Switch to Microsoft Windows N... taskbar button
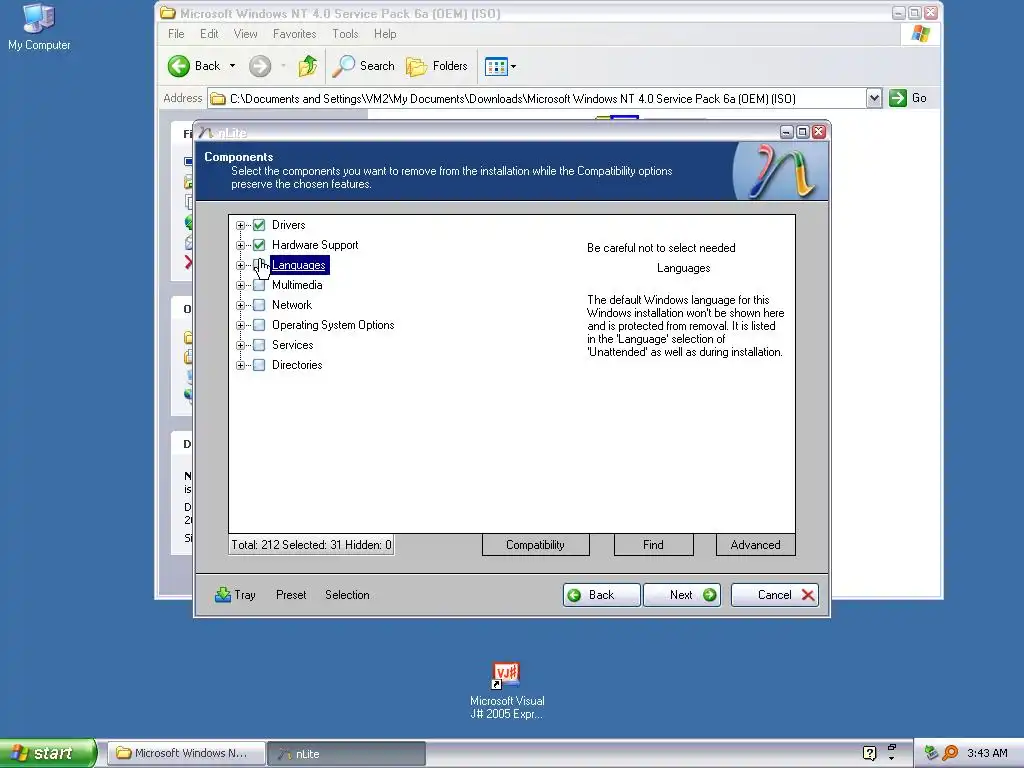Image resolution: width=1024 pixels, height=768 pixels. click(x=186, y=754)
